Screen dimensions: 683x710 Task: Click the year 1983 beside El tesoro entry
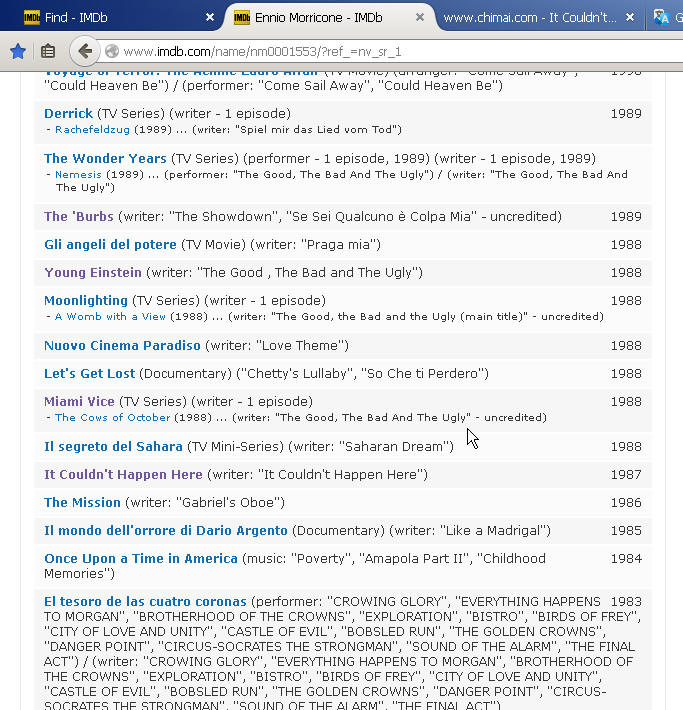coord(626,602)
